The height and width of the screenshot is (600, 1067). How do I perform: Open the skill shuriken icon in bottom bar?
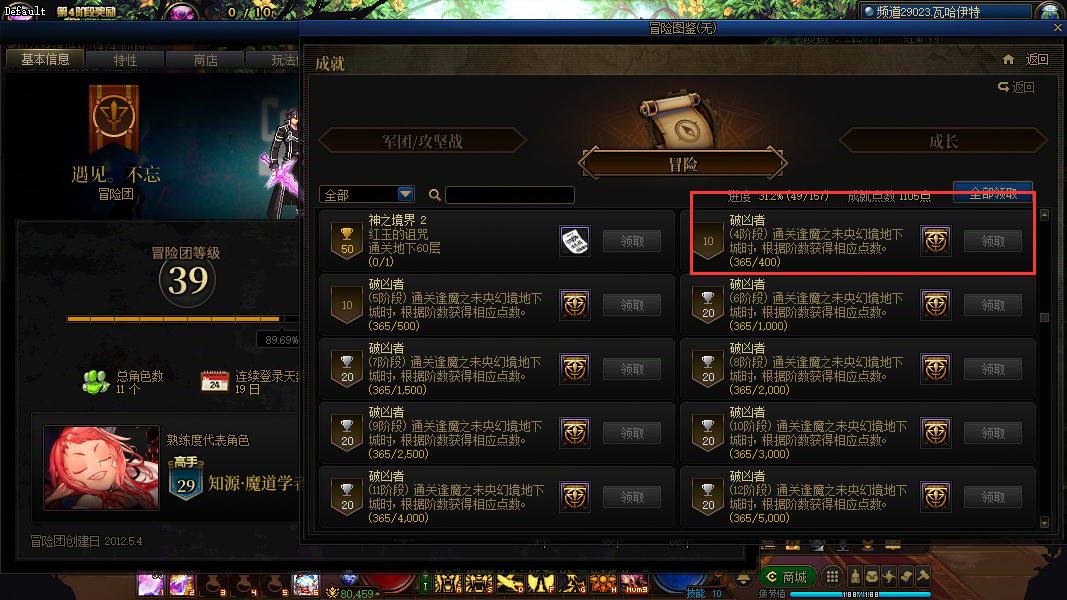click(x=889, y=577)
